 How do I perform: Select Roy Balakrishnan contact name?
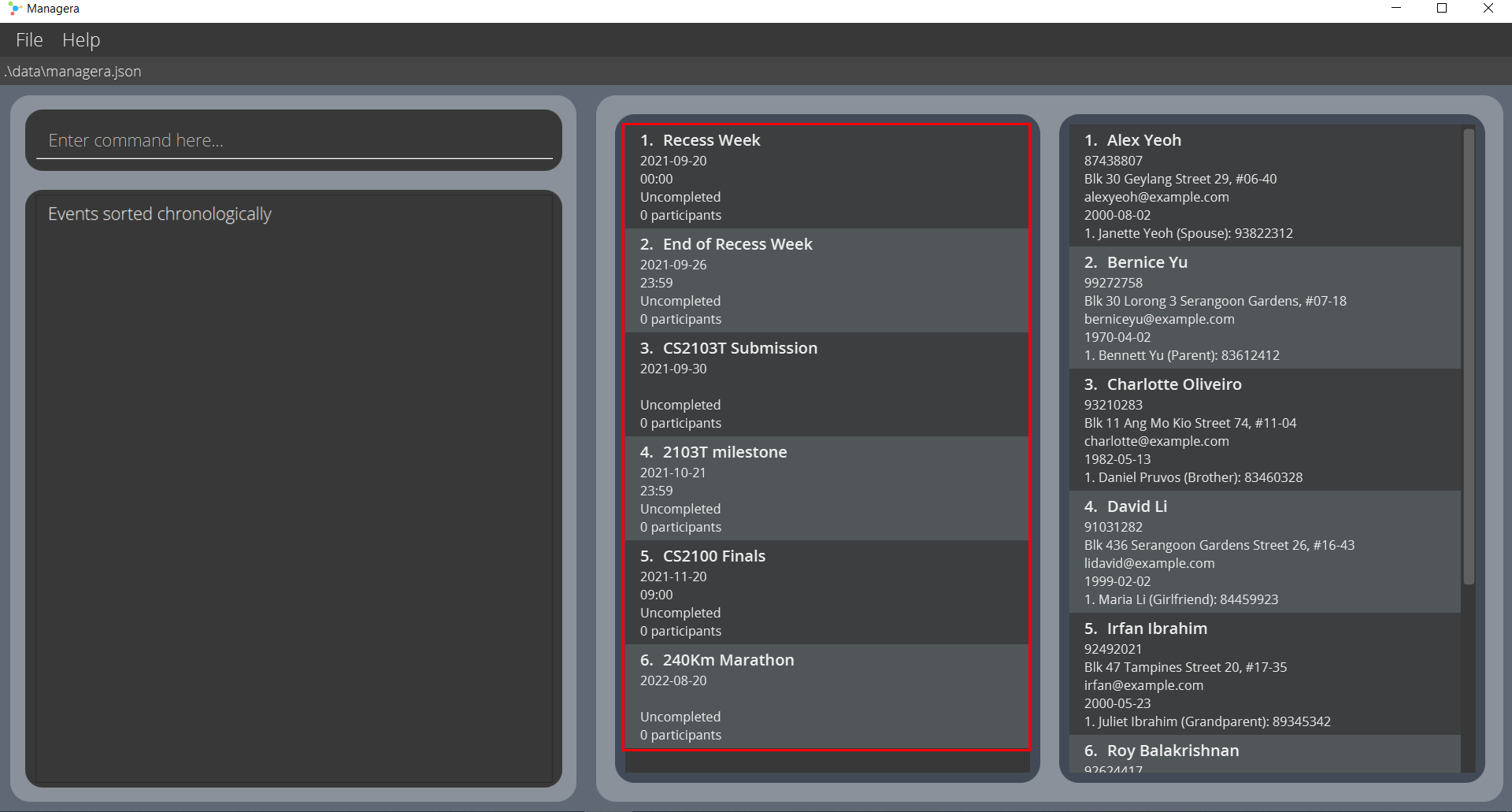click(1173, 751)
